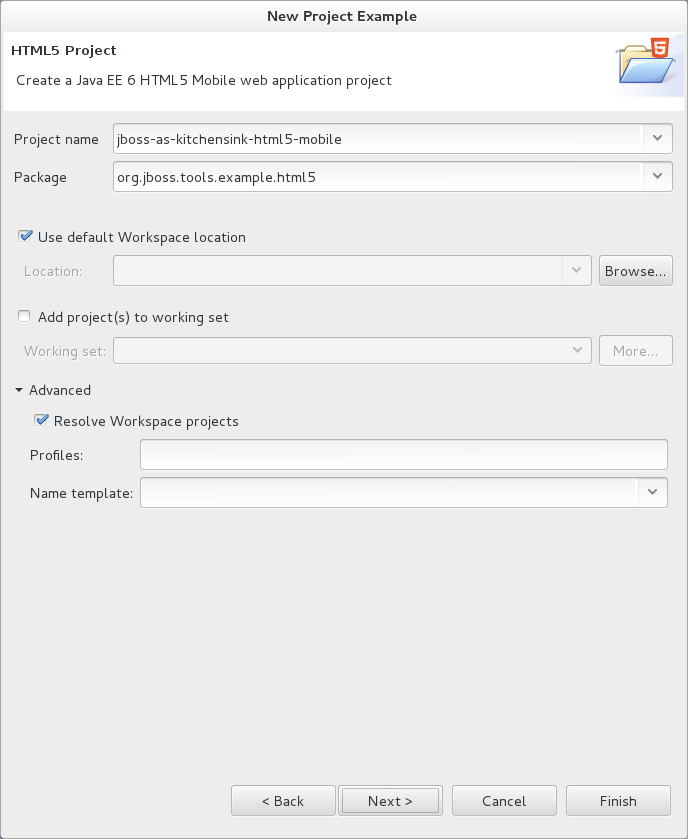Enable Add project(s) to working set
Screen dimensions: 688x839
(x=25, y=317)
